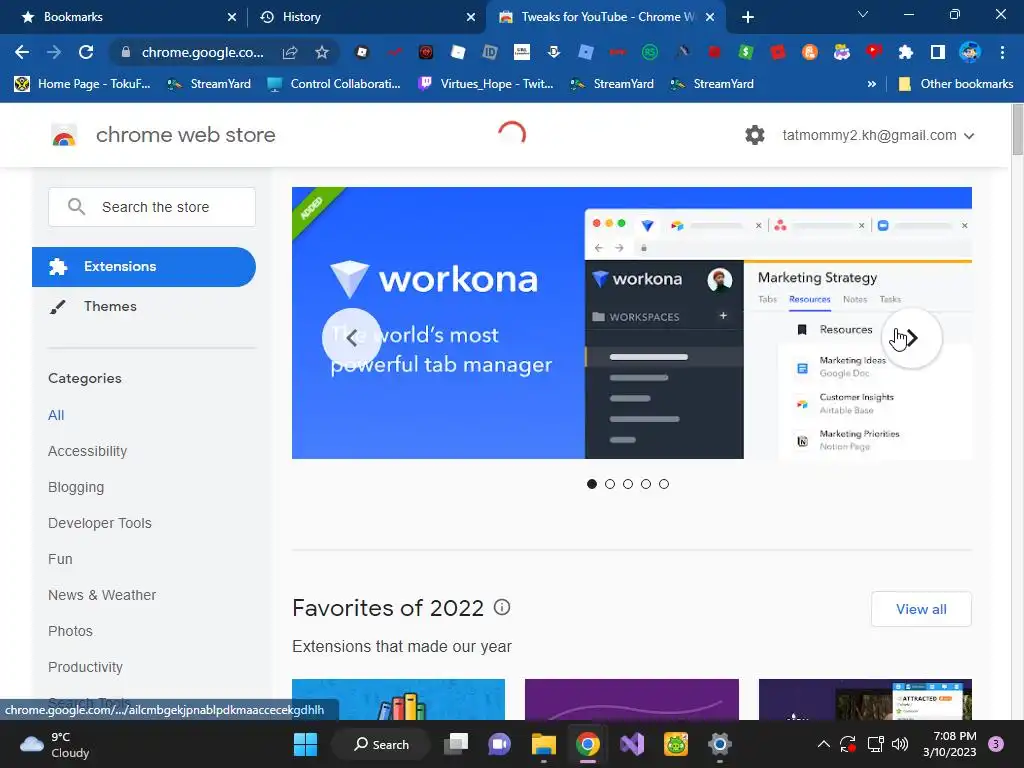The image size is (1024, 768).
Task: Open the Chrome profile avatar
Action: click(x=970, y=52)
